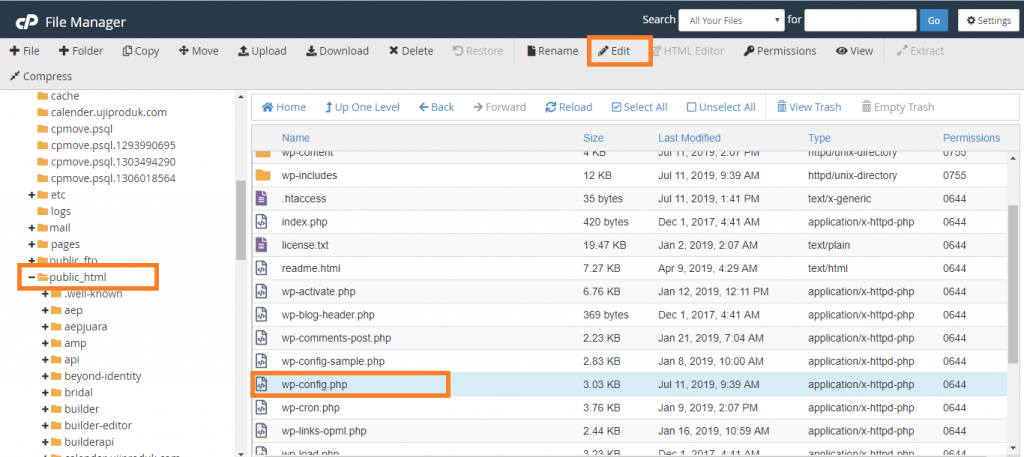
Task: Select cpmove.psql.1293990695 folder in tree
Action: 113,145
